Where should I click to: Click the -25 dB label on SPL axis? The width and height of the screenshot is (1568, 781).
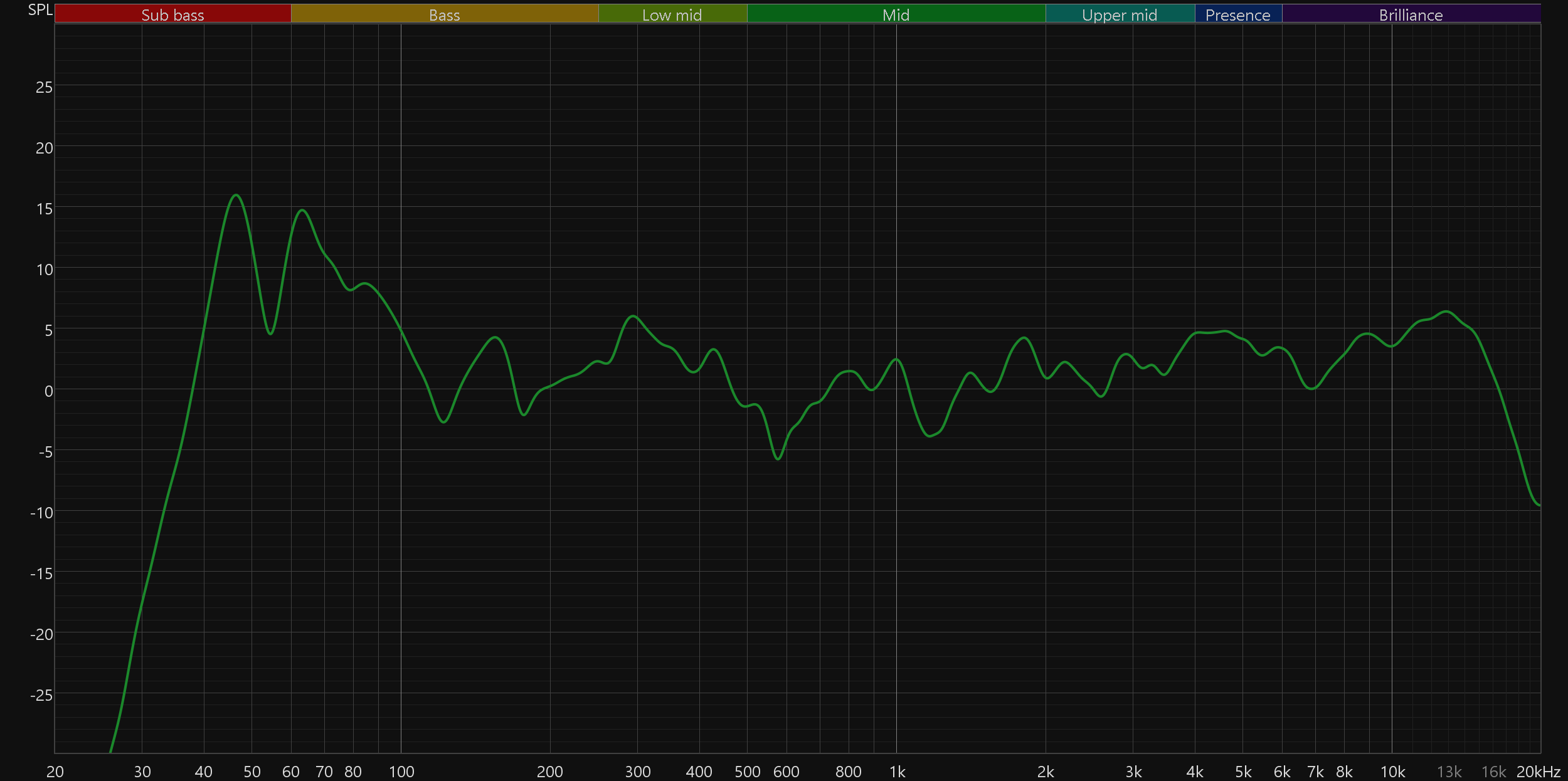[x=41, y=695]
